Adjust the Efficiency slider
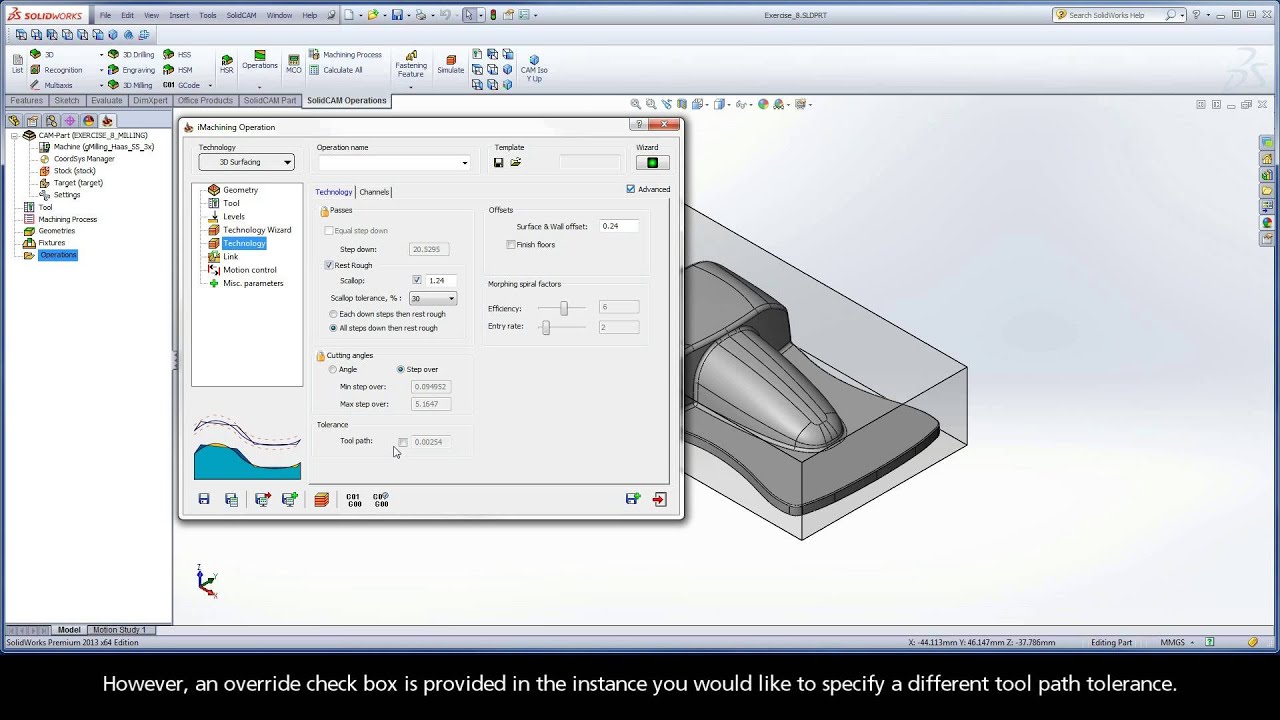Screen dimensions: 1280x720 pos(564,308)
